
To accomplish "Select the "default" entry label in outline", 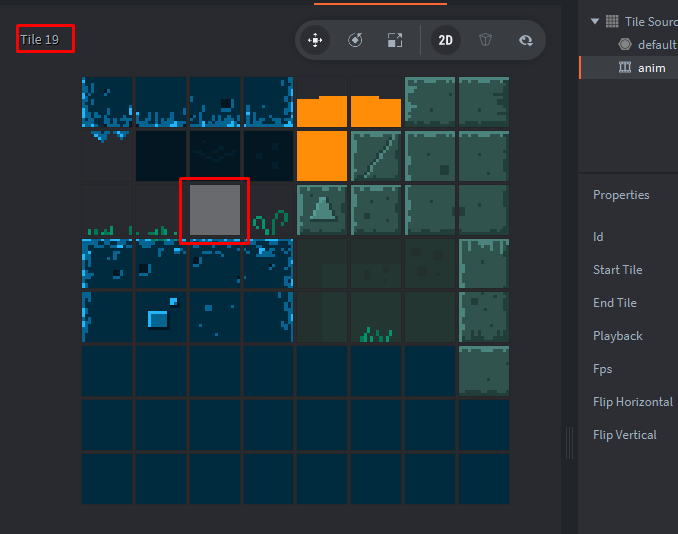I will pos(657,44).
